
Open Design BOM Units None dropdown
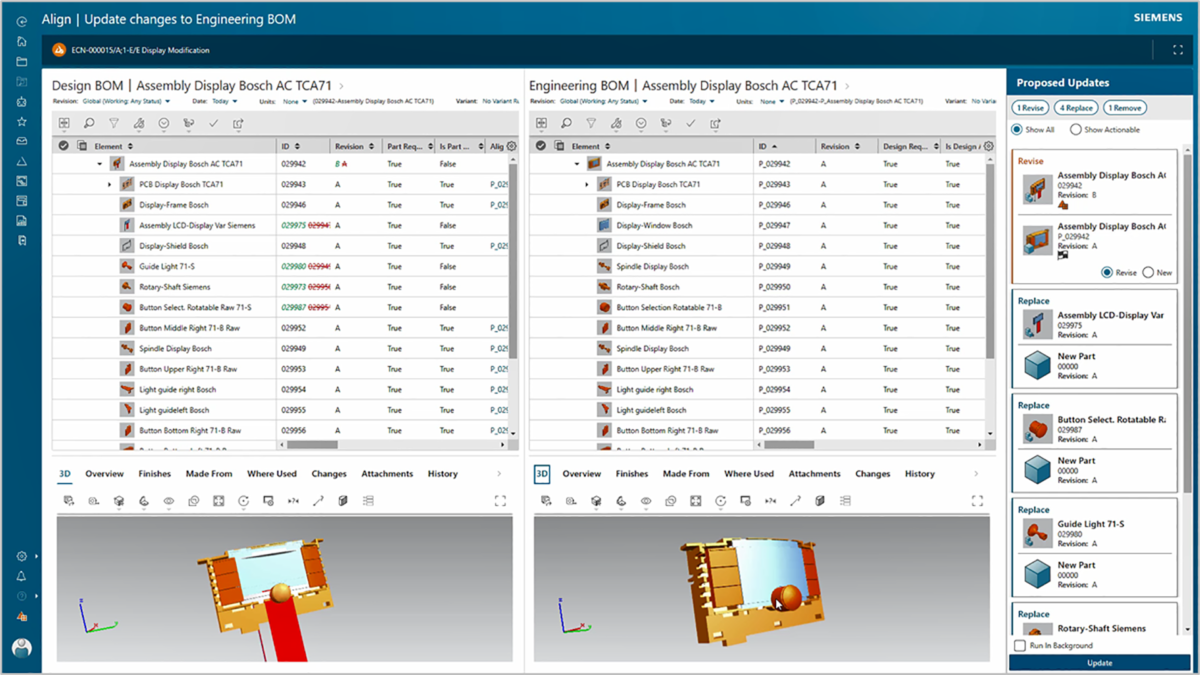tap(295, 101)
